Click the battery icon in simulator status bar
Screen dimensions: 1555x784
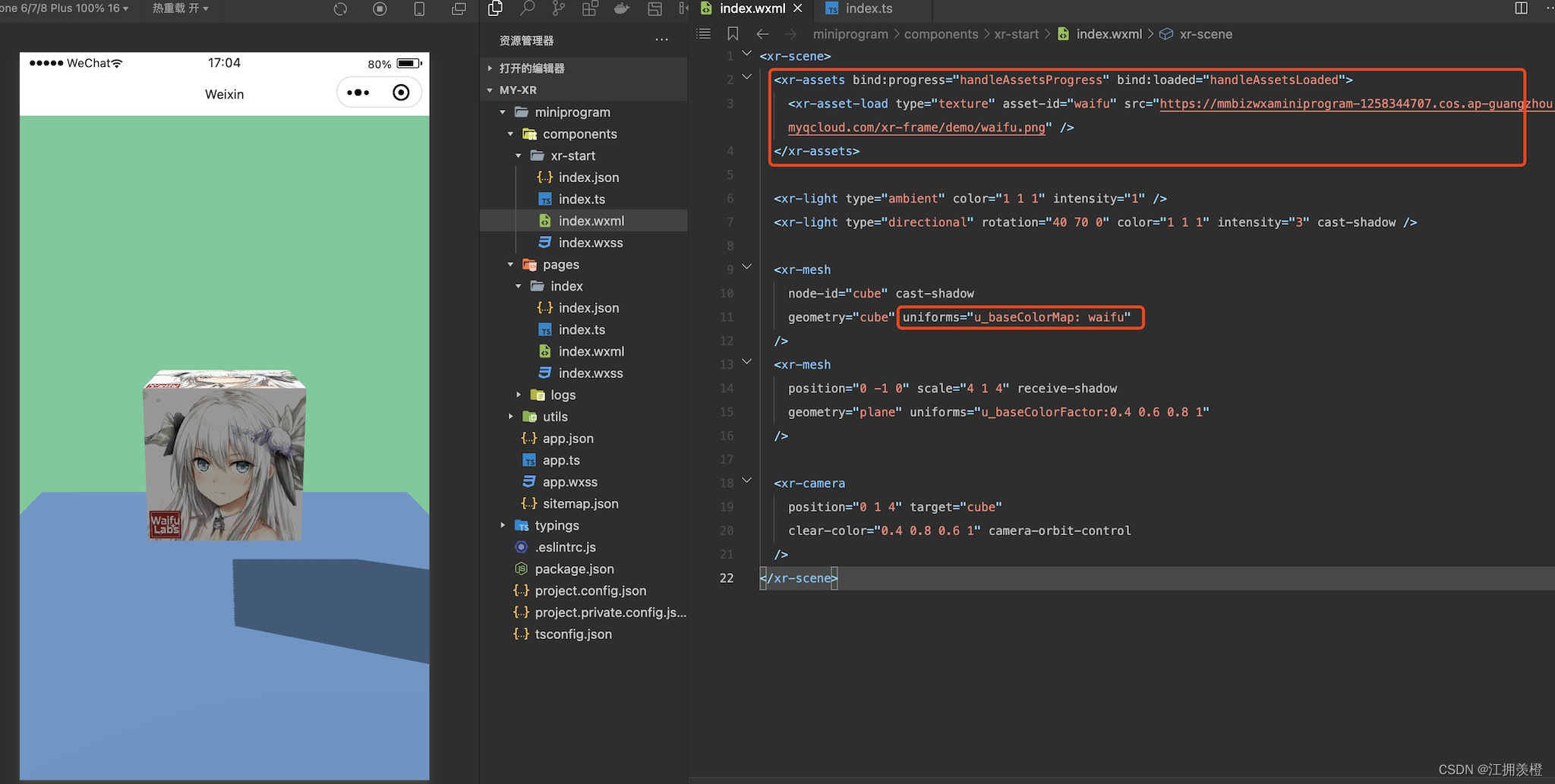(409, 63)
